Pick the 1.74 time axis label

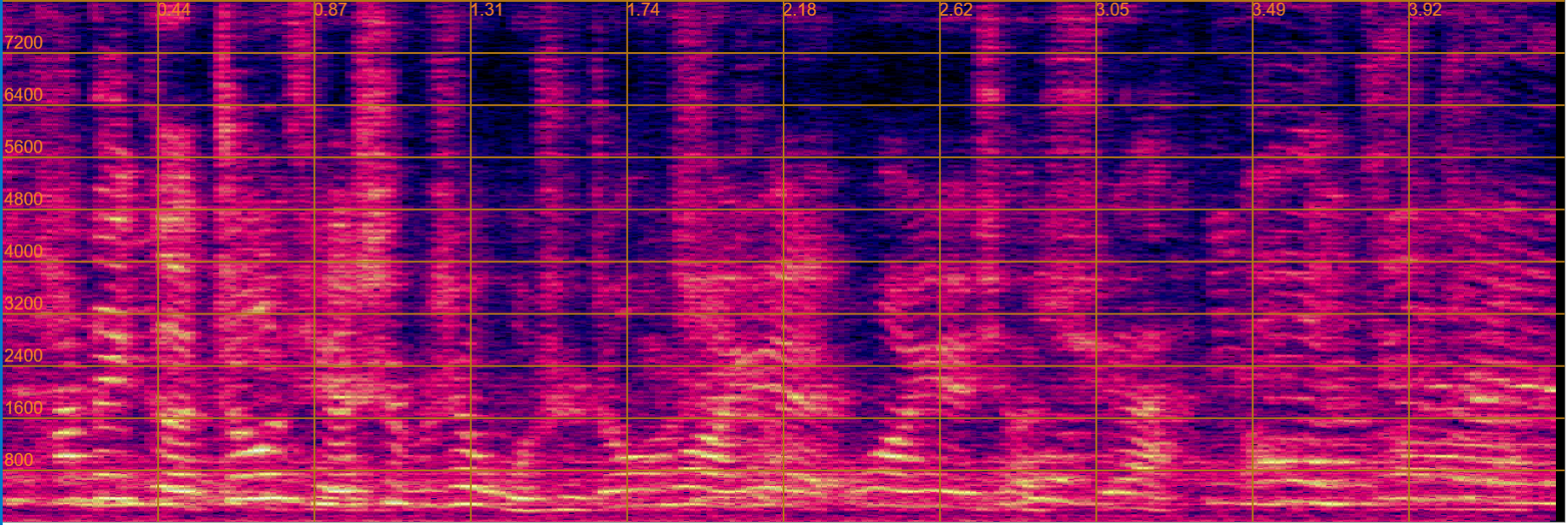pos(644,10)
